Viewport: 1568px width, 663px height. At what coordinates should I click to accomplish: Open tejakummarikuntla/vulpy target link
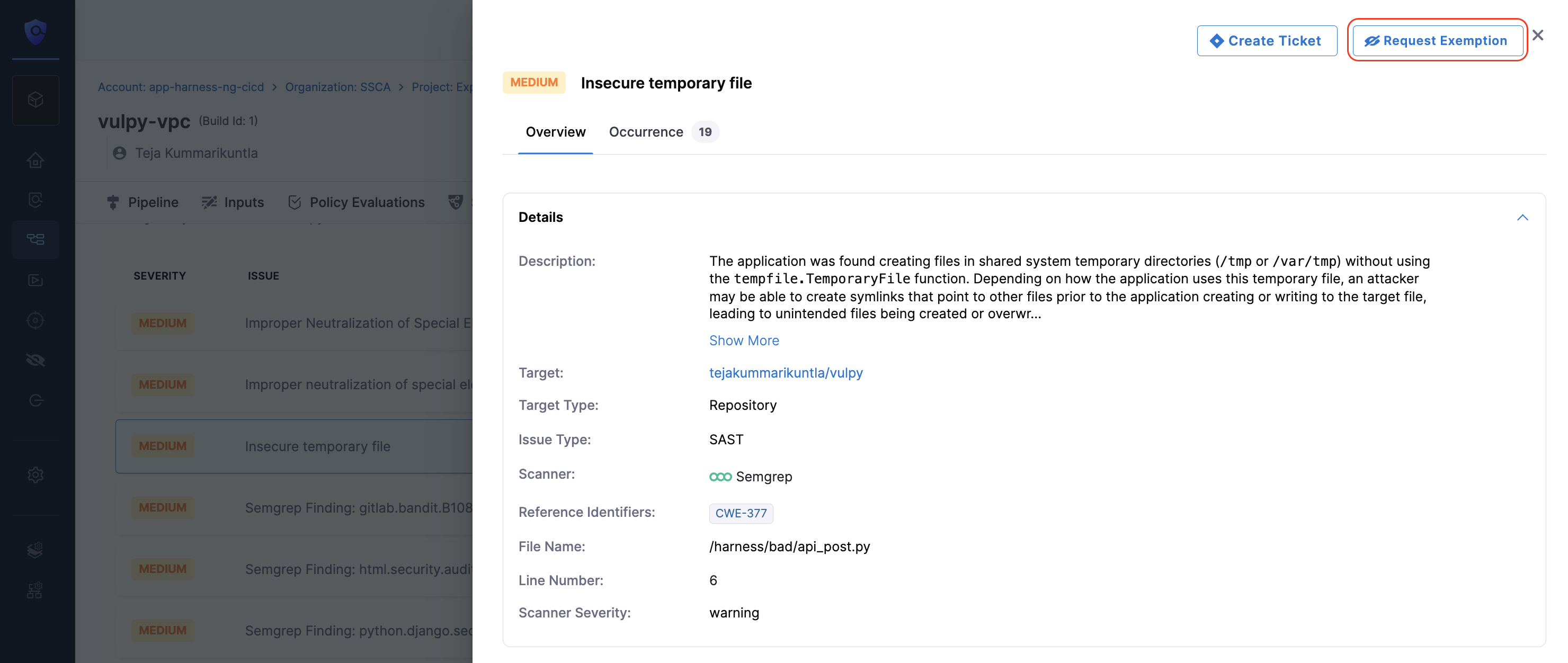785,373
